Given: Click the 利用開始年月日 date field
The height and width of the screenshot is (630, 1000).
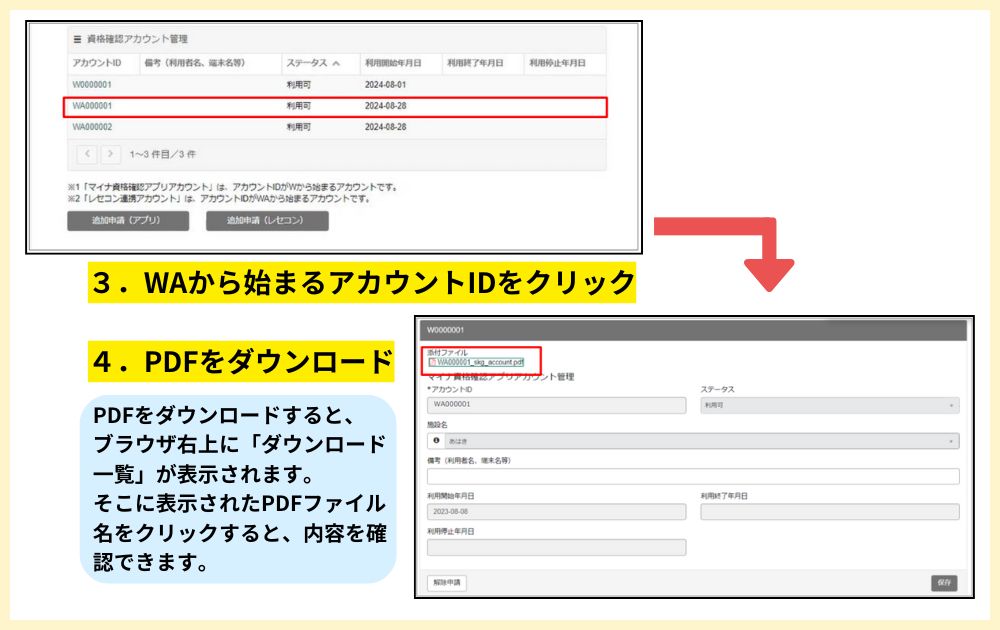Looking at the screenshot, I should pos(556,512).
